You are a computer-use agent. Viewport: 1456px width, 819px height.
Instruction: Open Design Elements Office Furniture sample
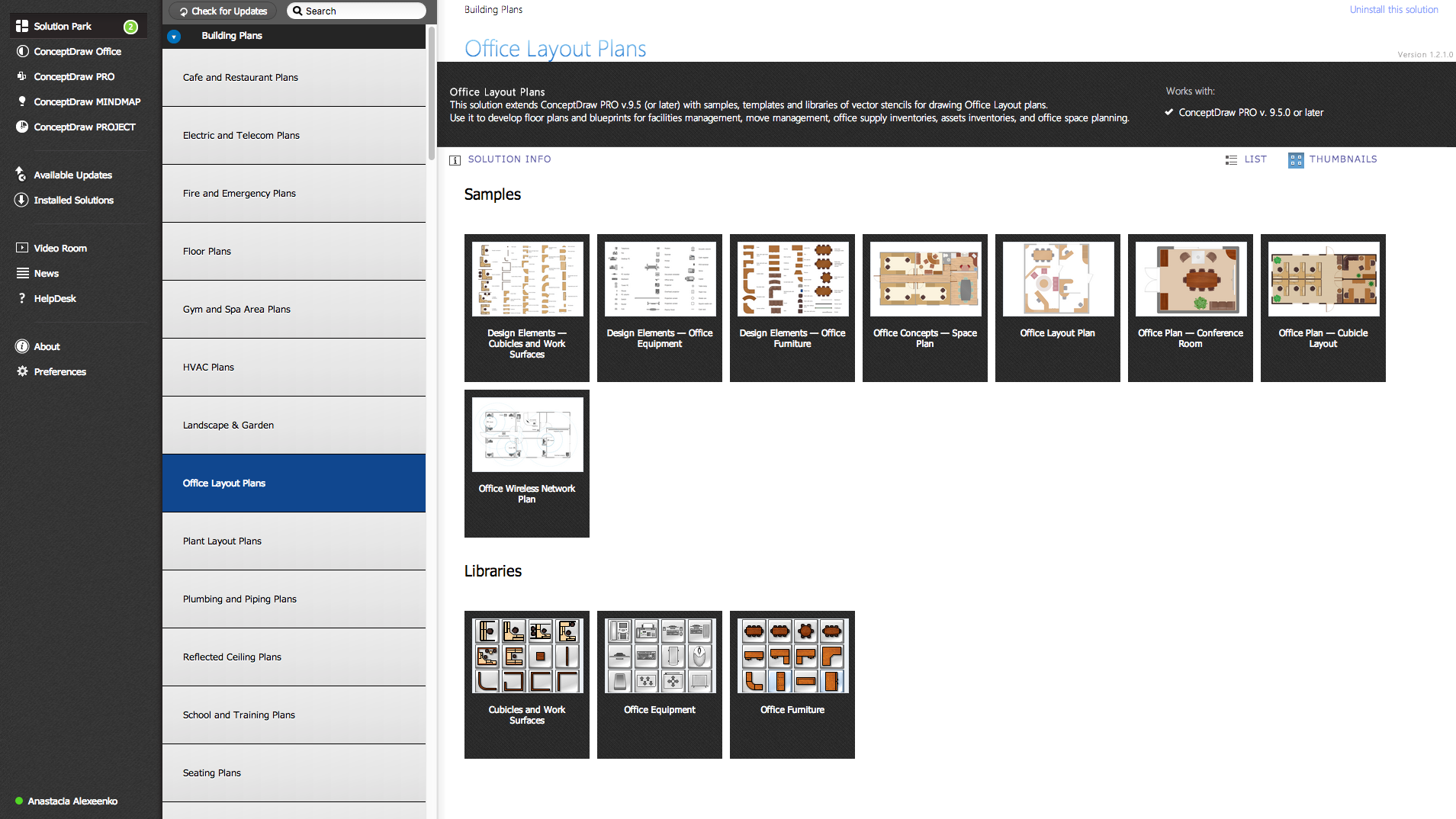click(x=792, y=308)
